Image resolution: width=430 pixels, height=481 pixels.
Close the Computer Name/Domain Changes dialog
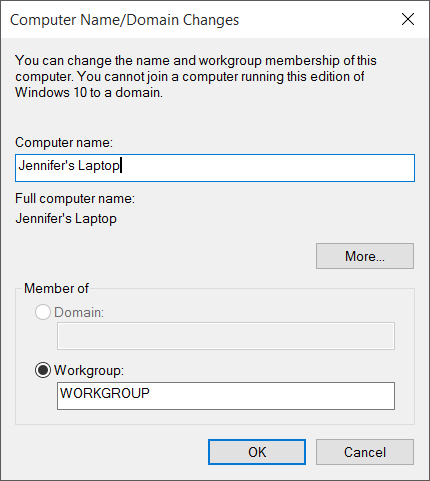click(408, 19)
